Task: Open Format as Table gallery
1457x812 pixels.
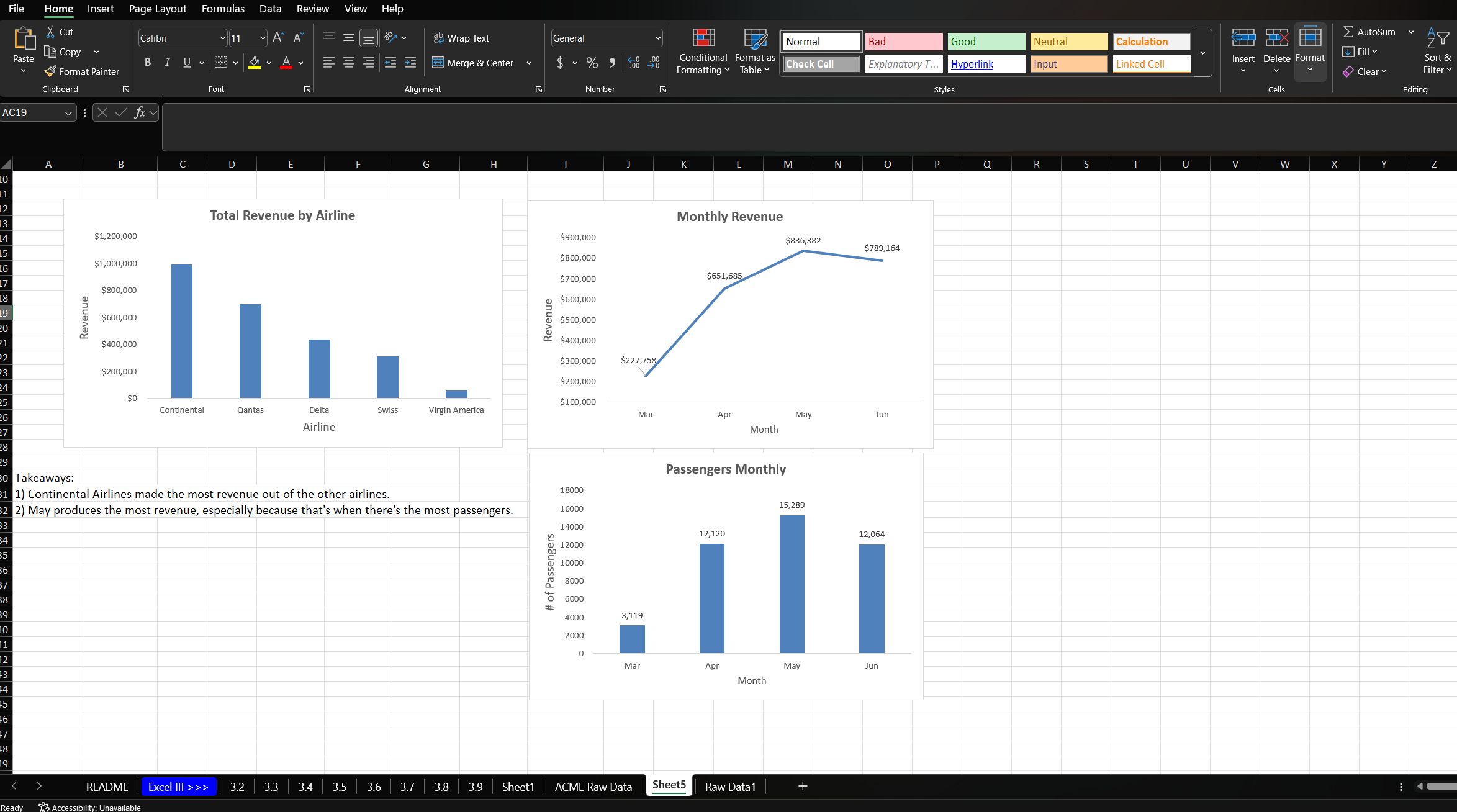Action: 755,52
